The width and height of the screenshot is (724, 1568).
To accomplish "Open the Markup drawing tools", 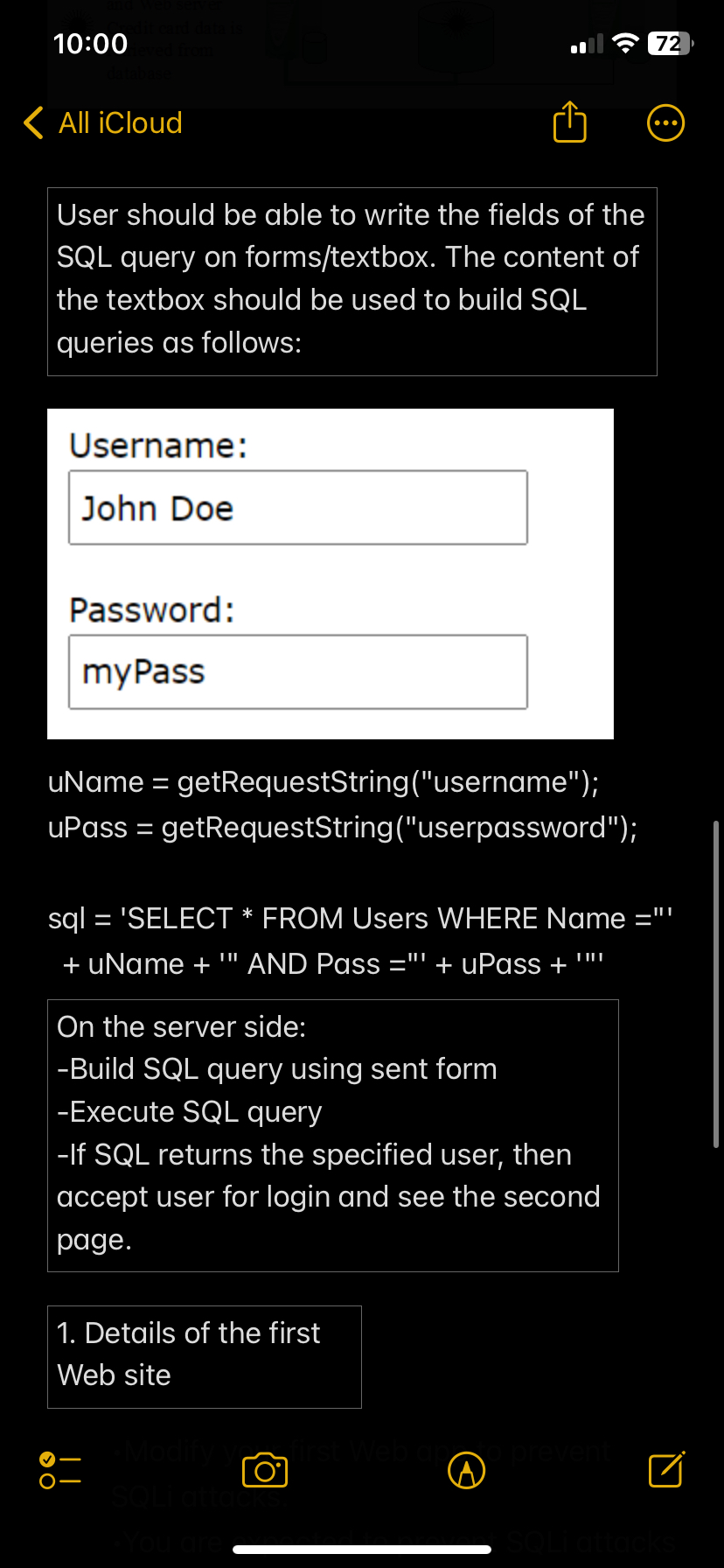I will 466,1470.
